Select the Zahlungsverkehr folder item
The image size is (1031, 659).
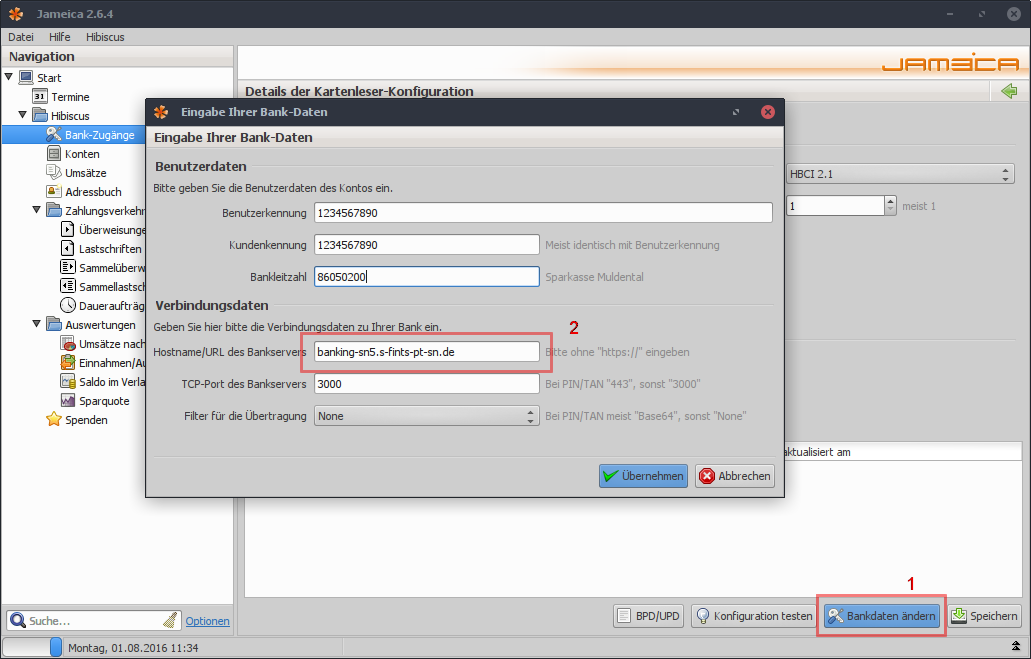coord(97,210)
